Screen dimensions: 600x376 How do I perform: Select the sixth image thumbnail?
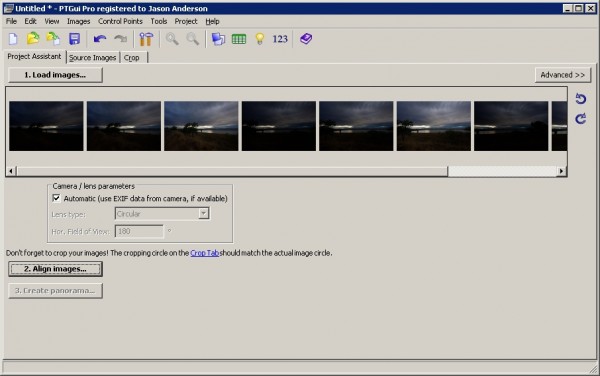[x=434, y=126]
